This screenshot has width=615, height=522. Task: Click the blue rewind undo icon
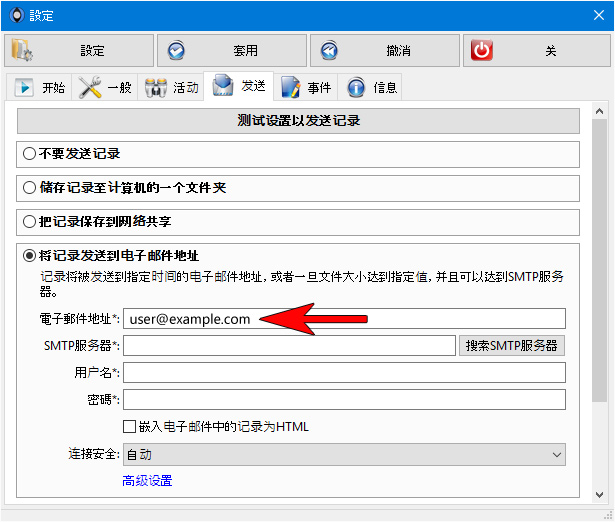pos(329,50)
